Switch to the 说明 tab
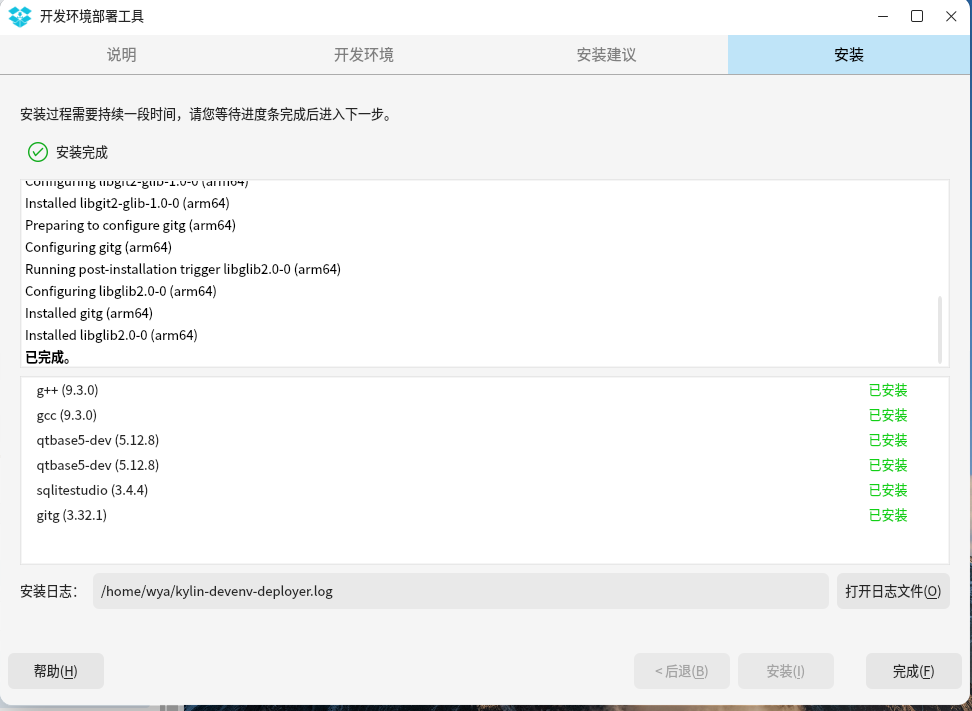Viewport: 972px width, 711px height. [x=121, y=55]
